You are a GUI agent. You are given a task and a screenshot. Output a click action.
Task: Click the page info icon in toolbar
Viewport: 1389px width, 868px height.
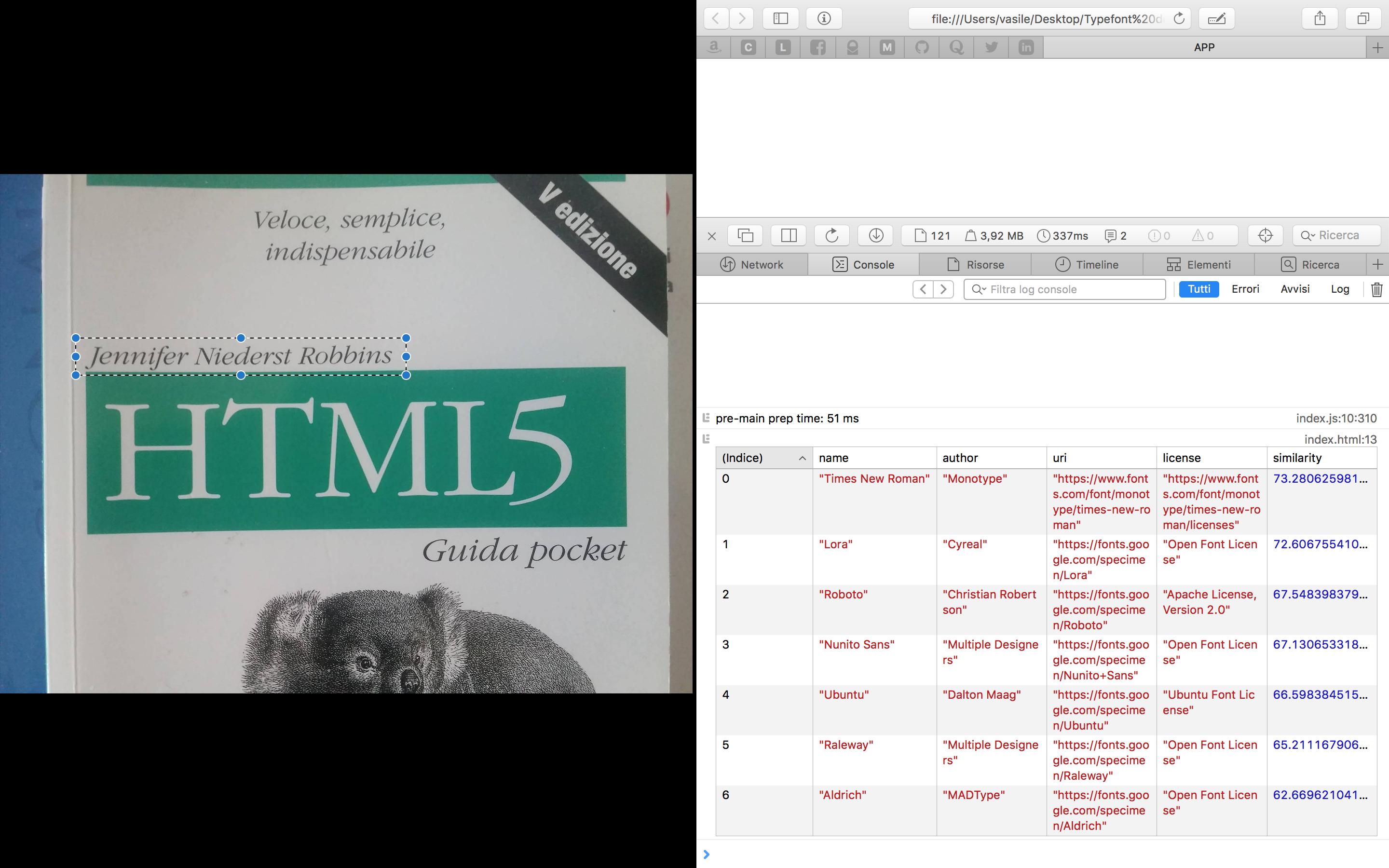[824, 18]
